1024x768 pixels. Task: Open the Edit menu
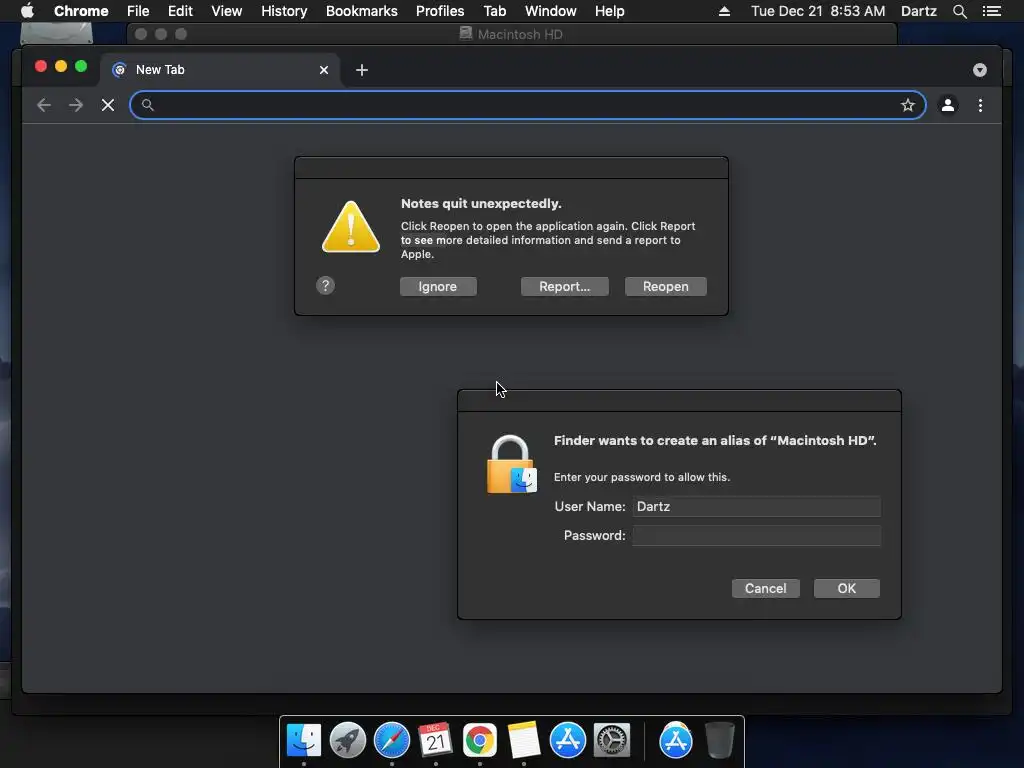click(180, 11)
